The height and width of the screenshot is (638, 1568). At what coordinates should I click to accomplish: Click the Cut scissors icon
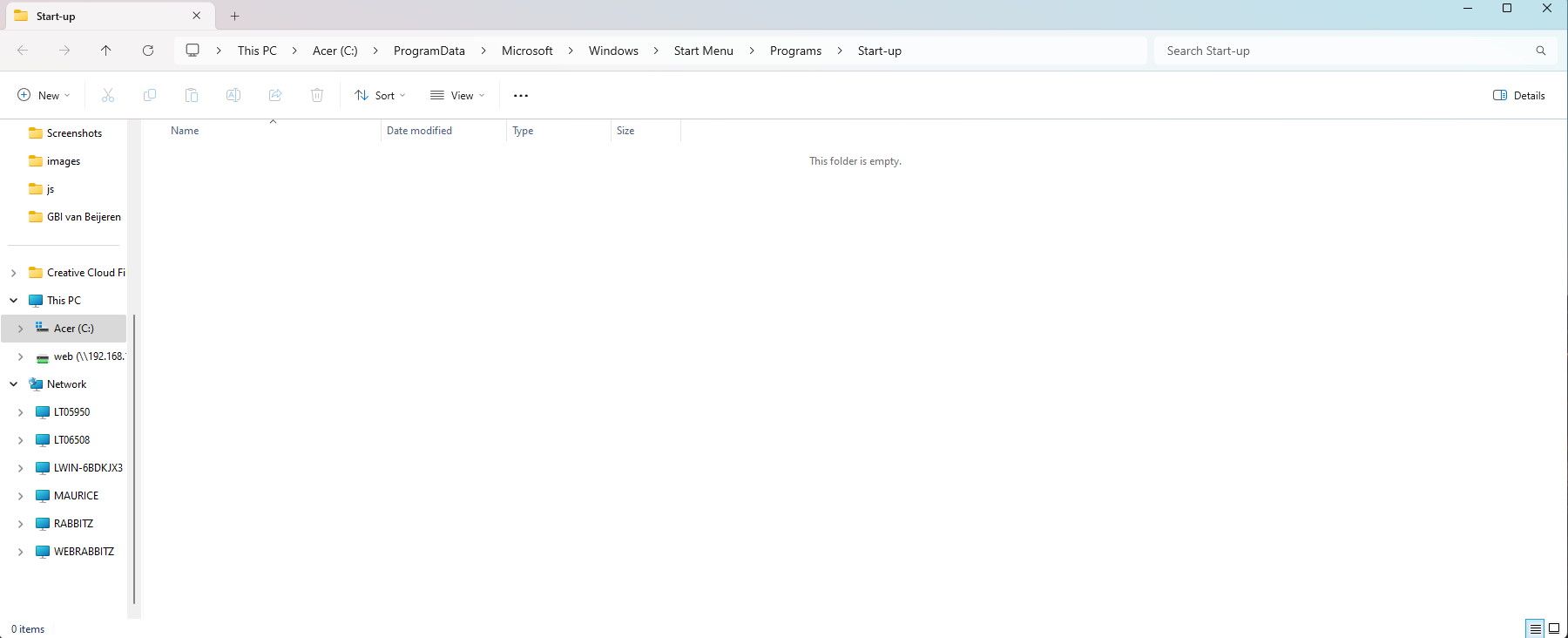(108, 96)
